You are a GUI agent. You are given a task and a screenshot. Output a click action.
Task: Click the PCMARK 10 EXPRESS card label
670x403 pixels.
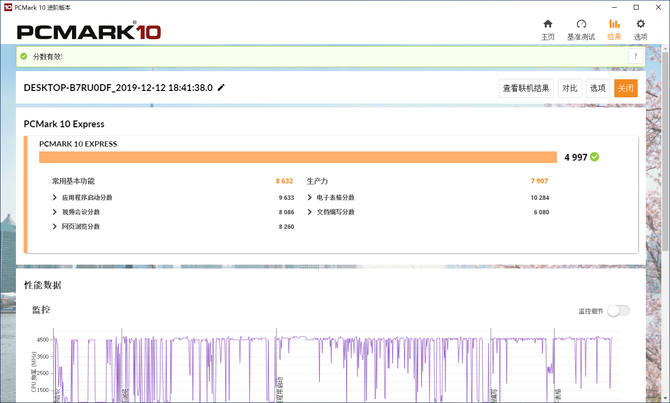tap(78, 144)
